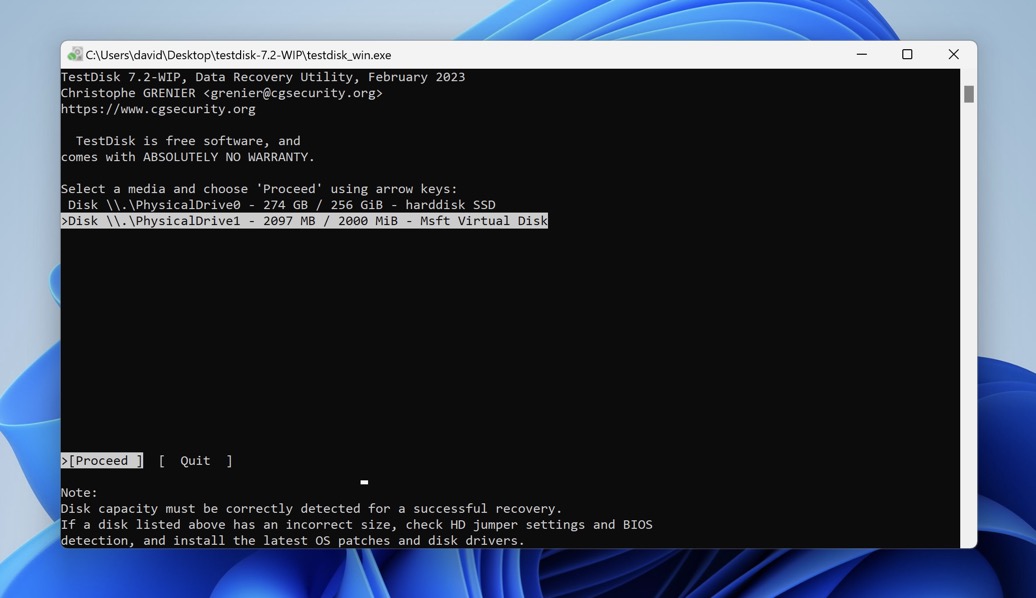Click the TestDisk app icon in title bar

point(75,54)
